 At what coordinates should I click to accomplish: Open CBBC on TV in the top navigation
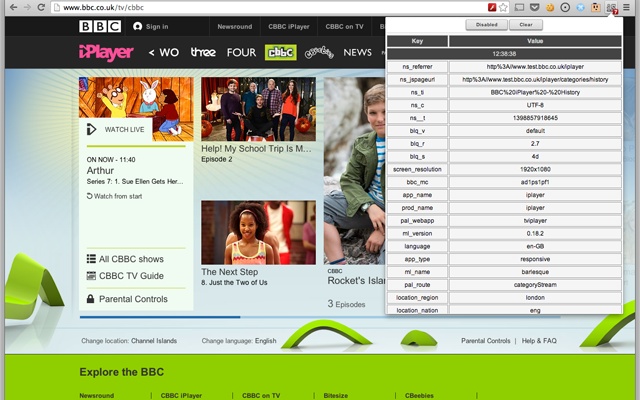tap(344, 27)
